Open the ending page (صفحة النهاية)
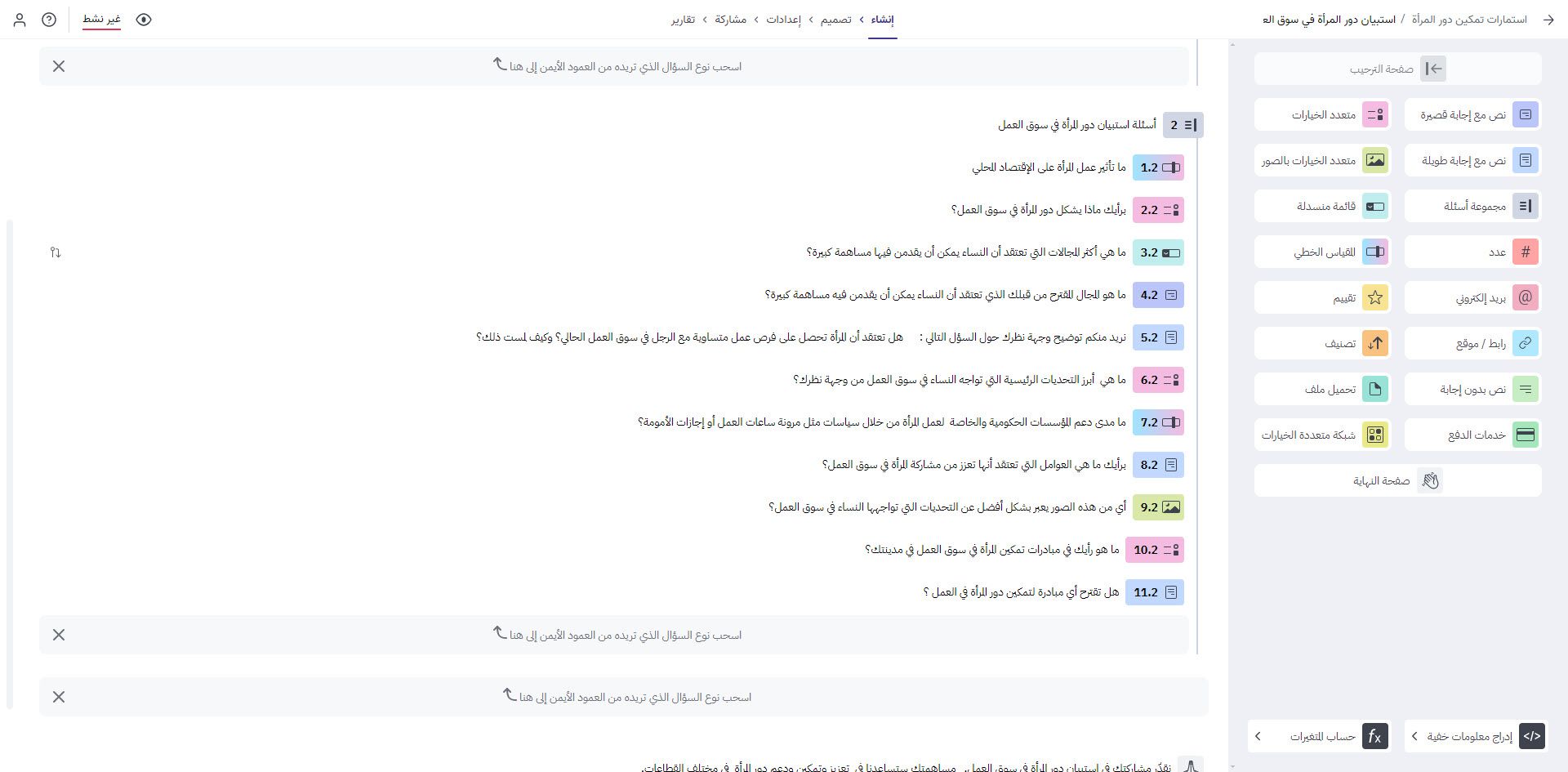This screenshot has height=772, width=1568. pyautogui.click(x=1397, y=480)
